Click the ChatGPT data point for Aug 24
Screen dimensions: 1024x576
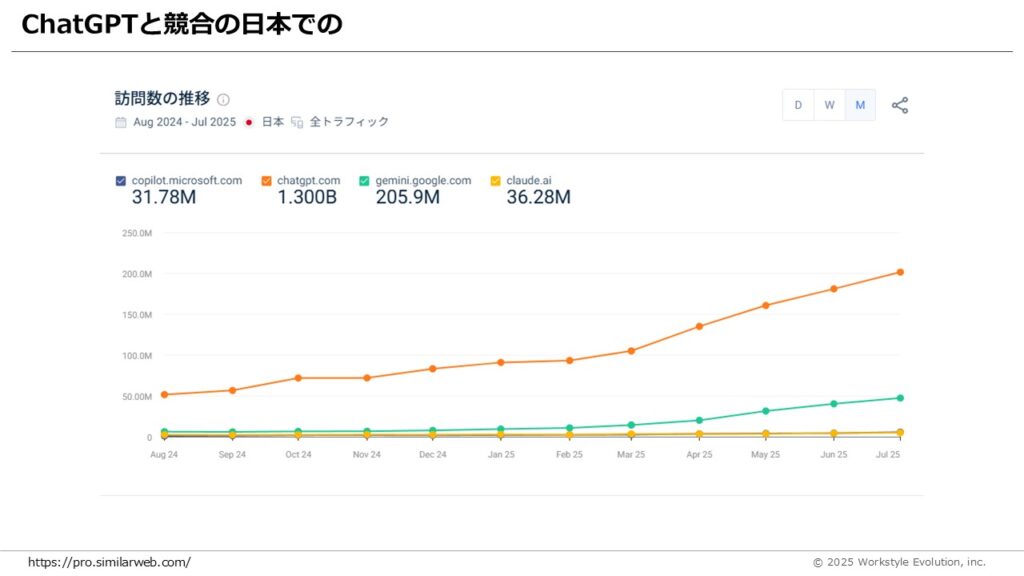coord(164,394)
